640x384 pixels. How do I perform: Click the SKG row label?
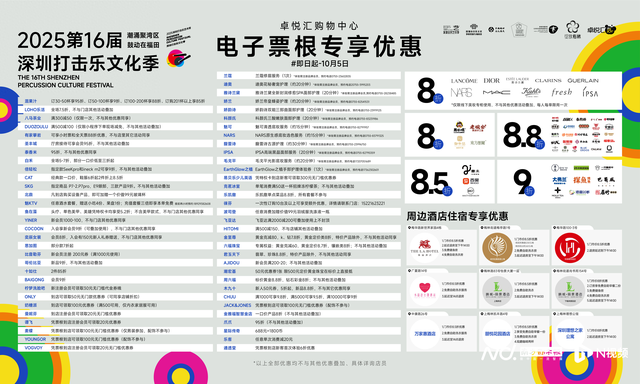coord(29,186)
